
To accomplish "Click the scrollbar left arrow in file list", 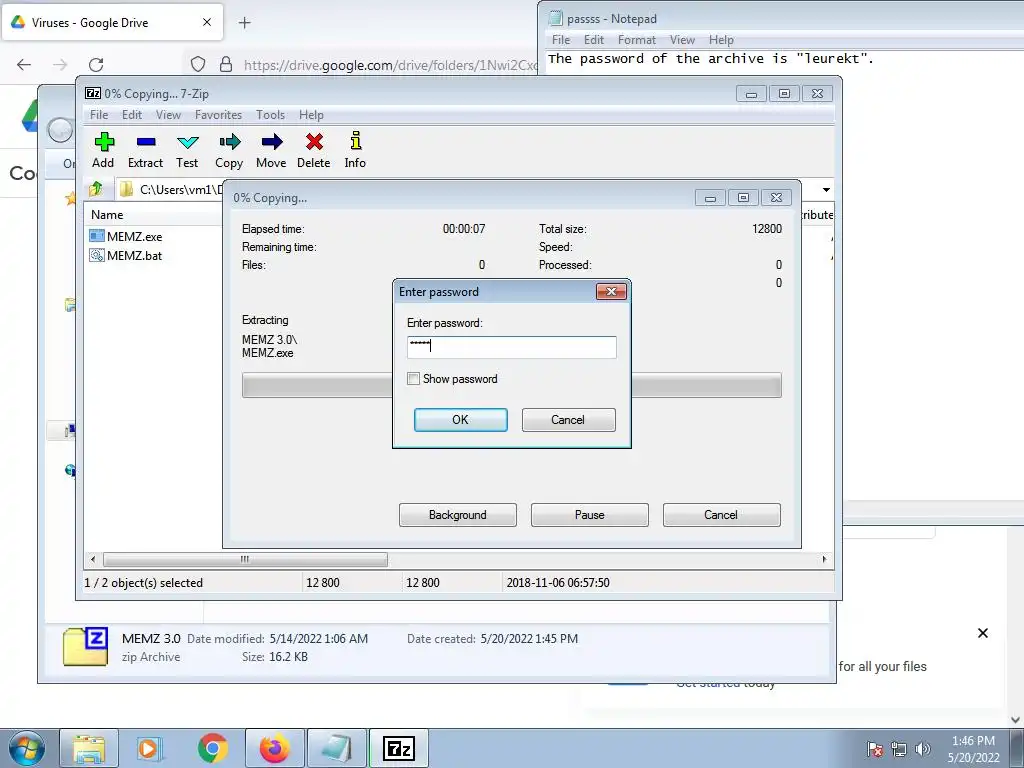I will (x=93, y=559).
